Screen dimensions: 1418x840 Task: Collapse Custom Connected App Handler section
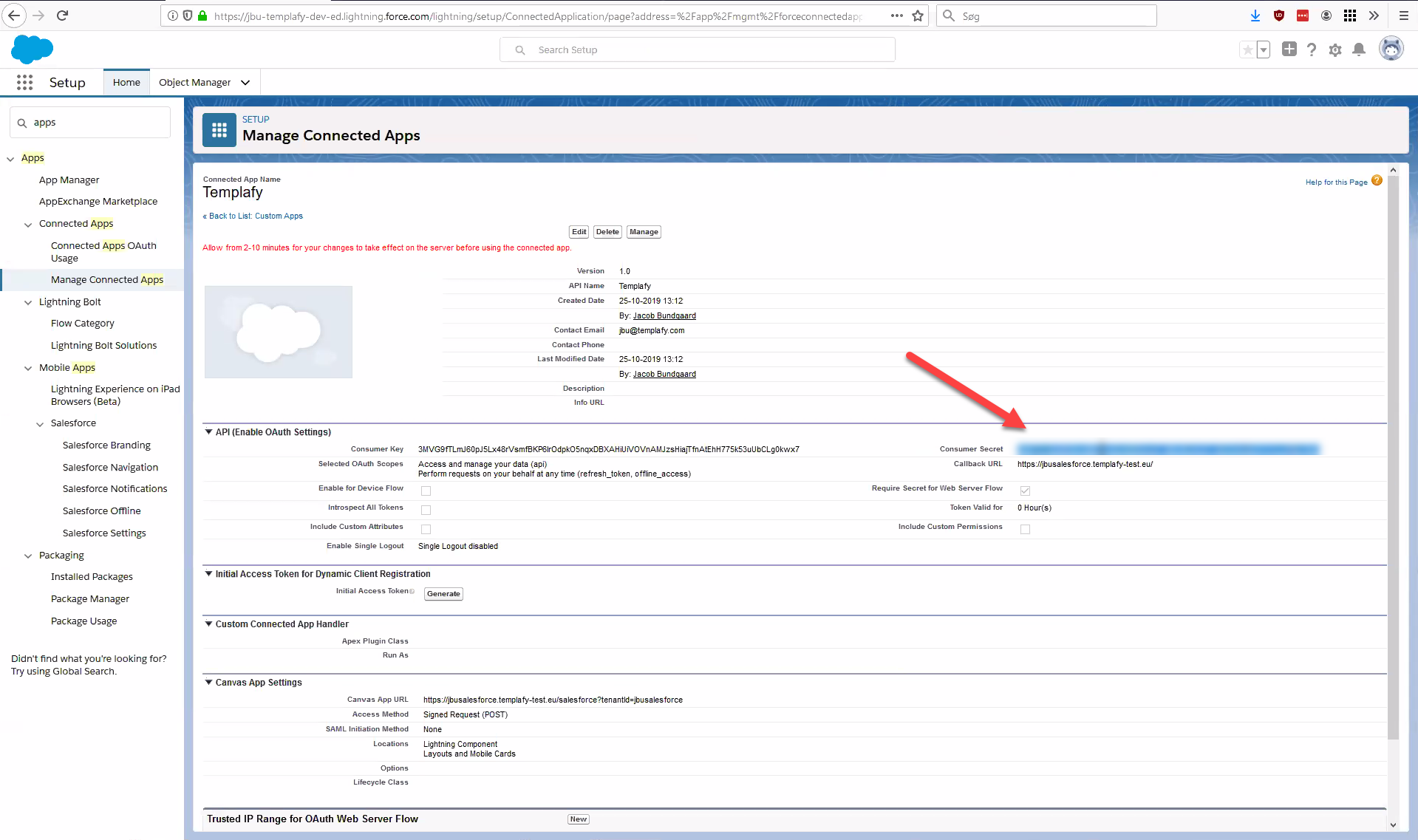pos(208,624)
